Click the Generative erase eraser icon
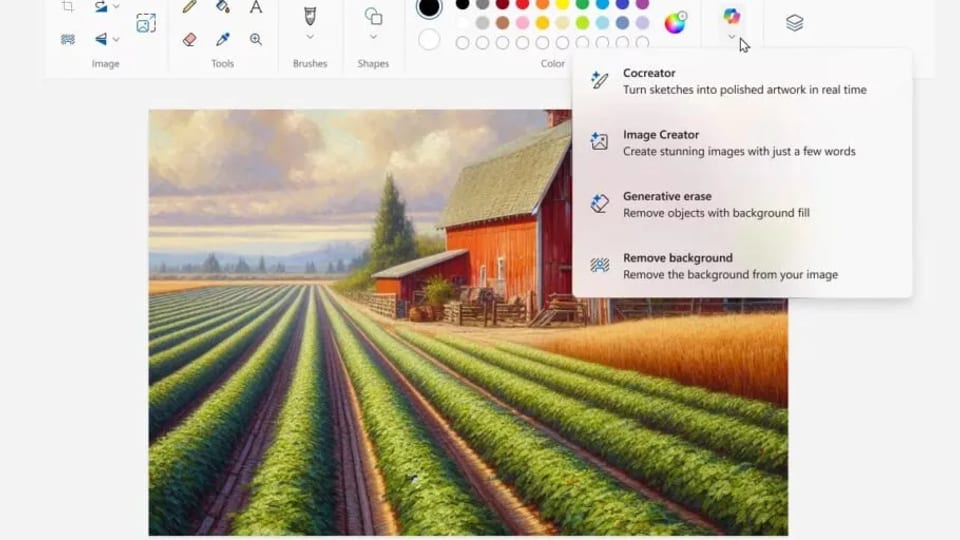The width and height of the screenshot is (960, 540). [599, 203]
